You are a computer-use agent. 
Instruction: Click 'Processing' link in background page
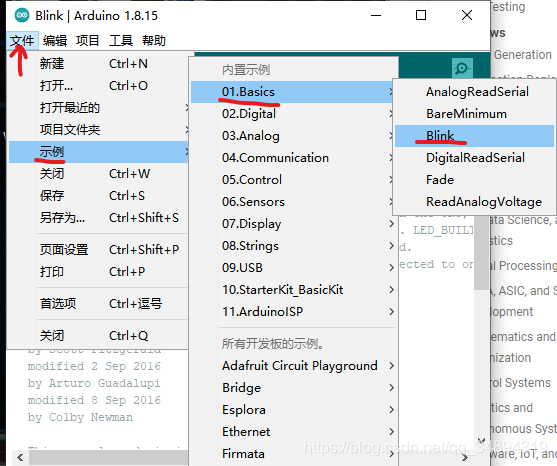click(528, 266)
